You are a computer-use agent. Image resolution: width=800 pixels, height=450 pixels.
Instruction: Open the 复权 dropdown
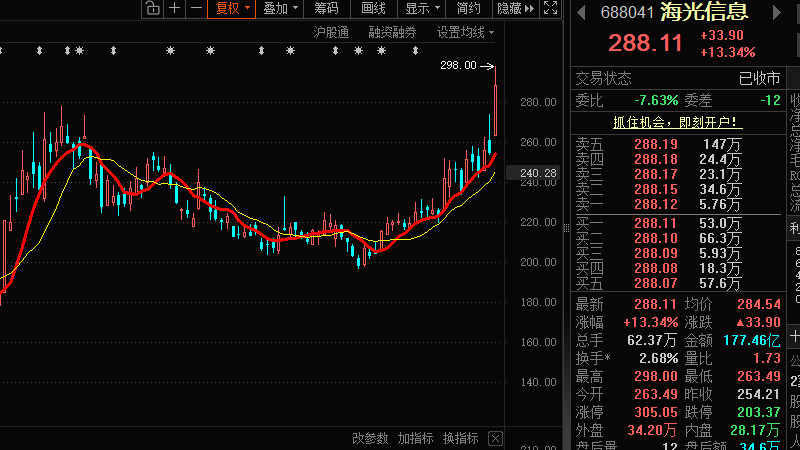[232, 8]
